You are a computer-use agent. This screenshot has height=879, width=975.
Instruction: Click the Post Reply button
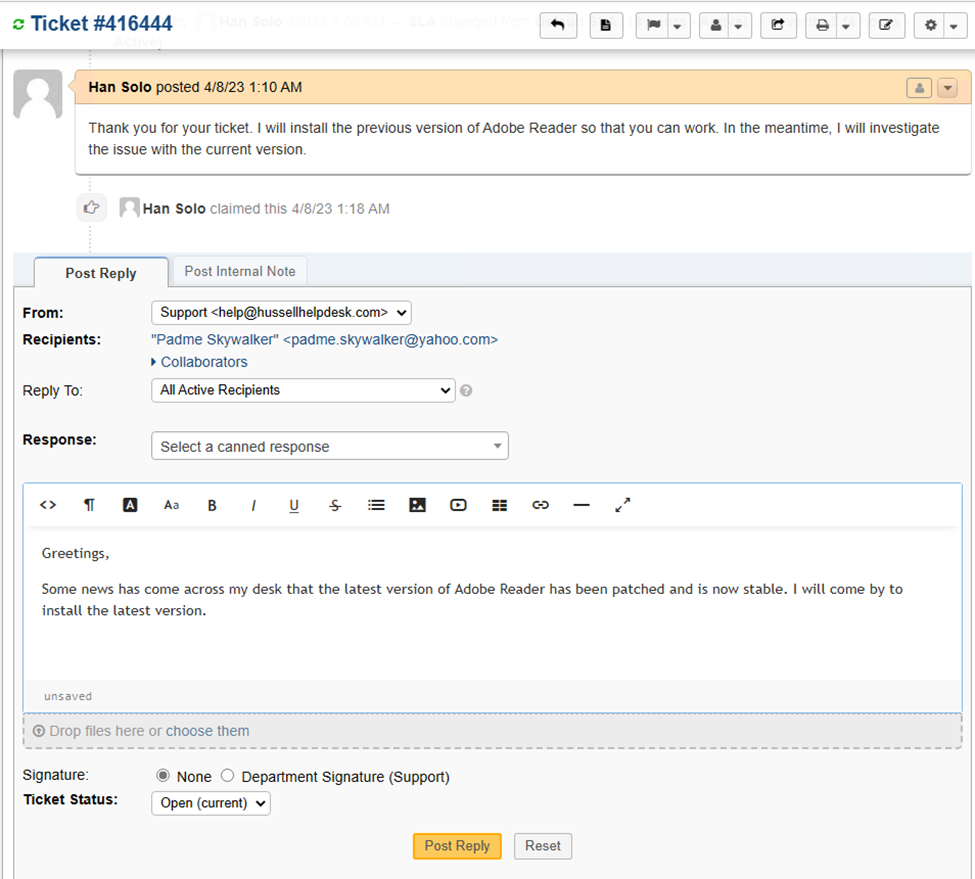pos(457,846)
